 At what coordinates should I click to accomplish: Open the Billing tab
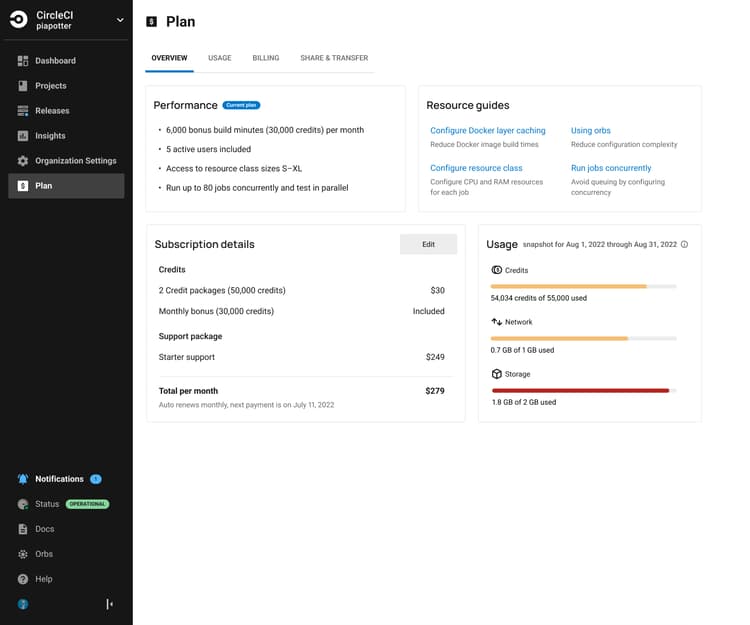click(265, 58)
